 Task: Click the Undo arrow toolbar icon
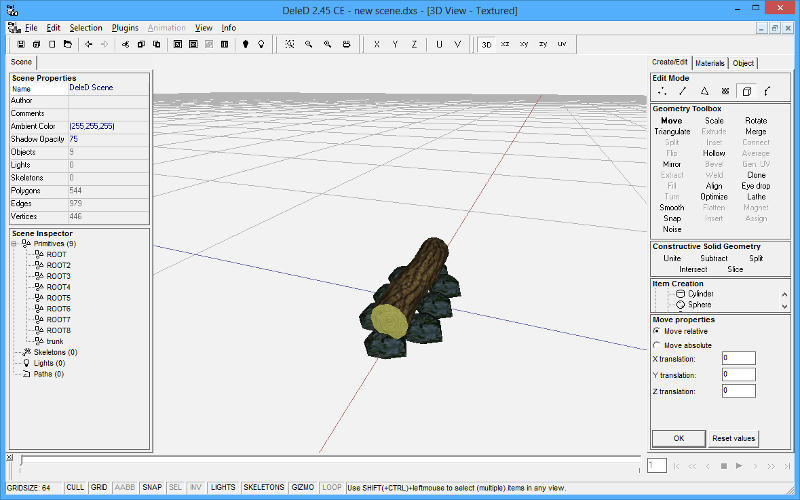click(89, 44)
